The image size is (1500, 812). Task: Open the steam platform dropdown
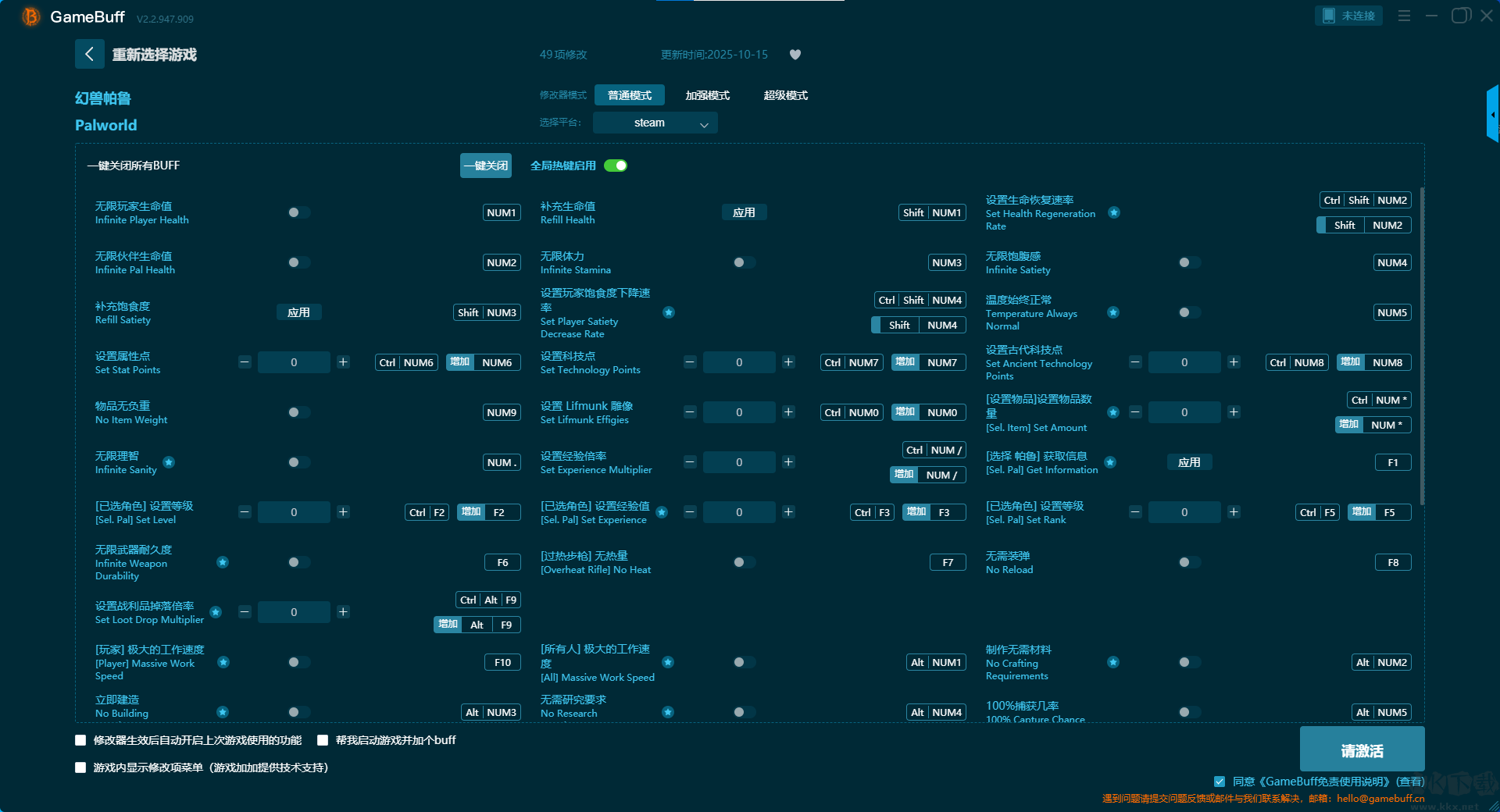coord(655,123)
